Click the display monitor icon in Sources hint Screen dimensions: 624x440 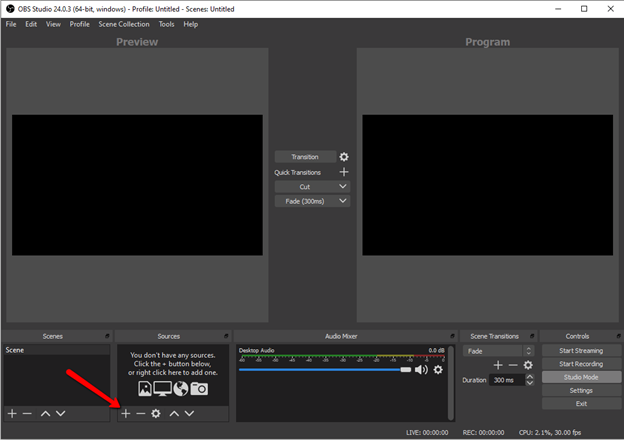(x=162, y=389)
